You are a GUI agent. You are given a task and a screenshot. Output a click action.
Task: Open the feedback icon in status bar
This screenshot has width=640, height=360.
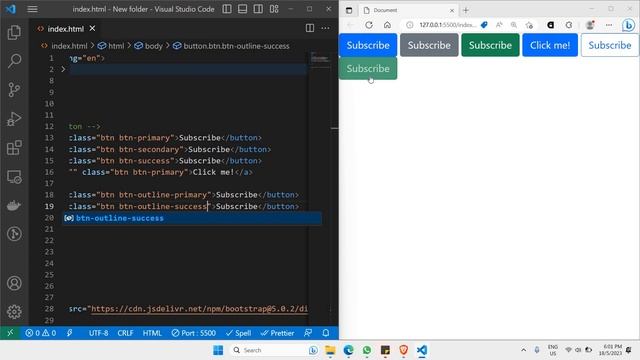[x=308, y=333]
